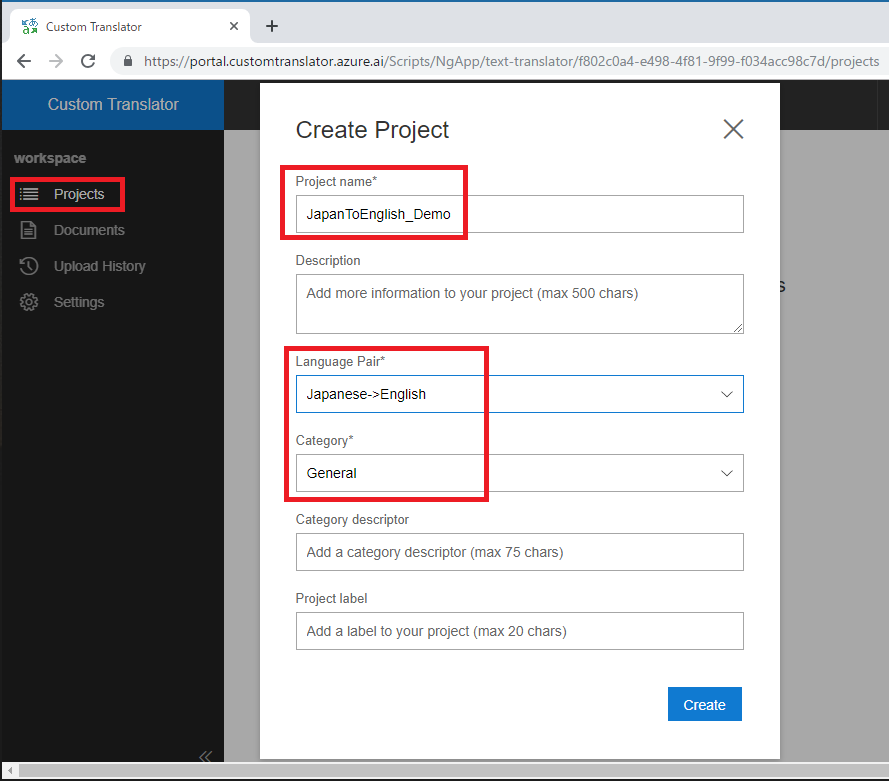
Task: Click the Project label input
Action: coord(519,631)
